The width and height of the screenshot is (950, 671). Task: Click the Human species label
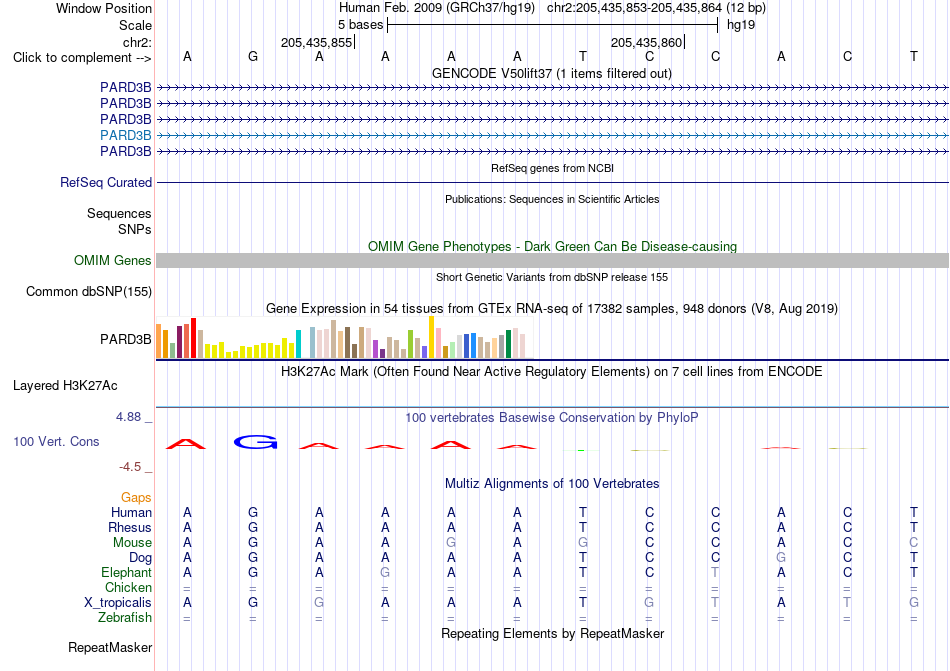(x=131, y=512)
